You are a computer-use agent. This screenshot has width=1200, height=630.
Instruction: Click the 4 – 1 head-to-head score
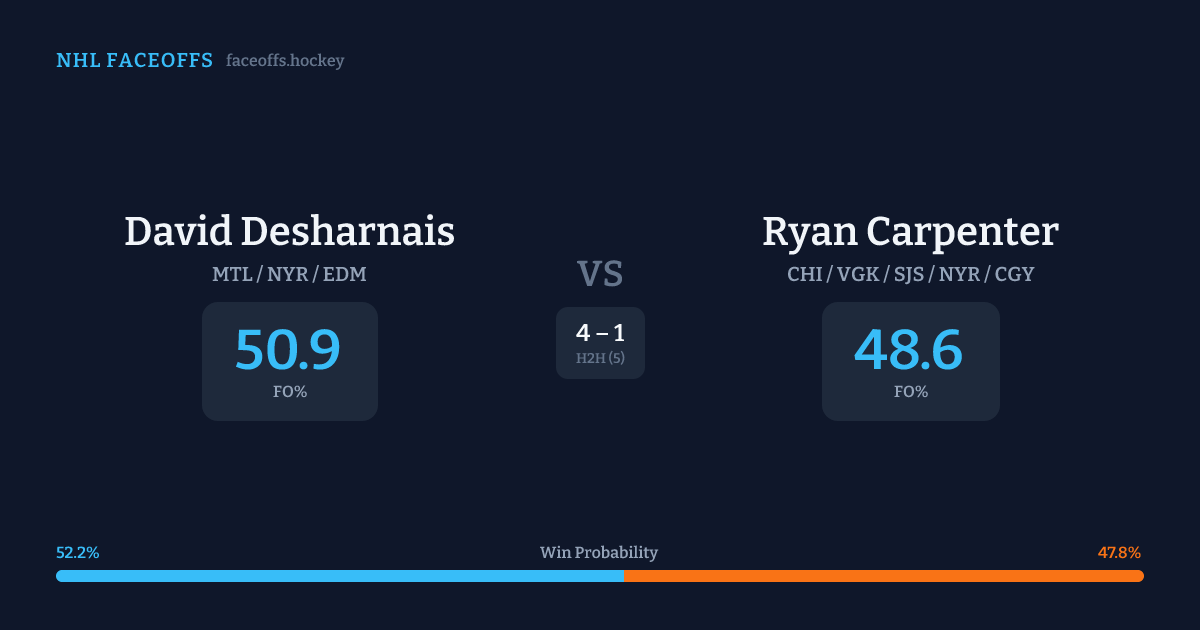600,334
